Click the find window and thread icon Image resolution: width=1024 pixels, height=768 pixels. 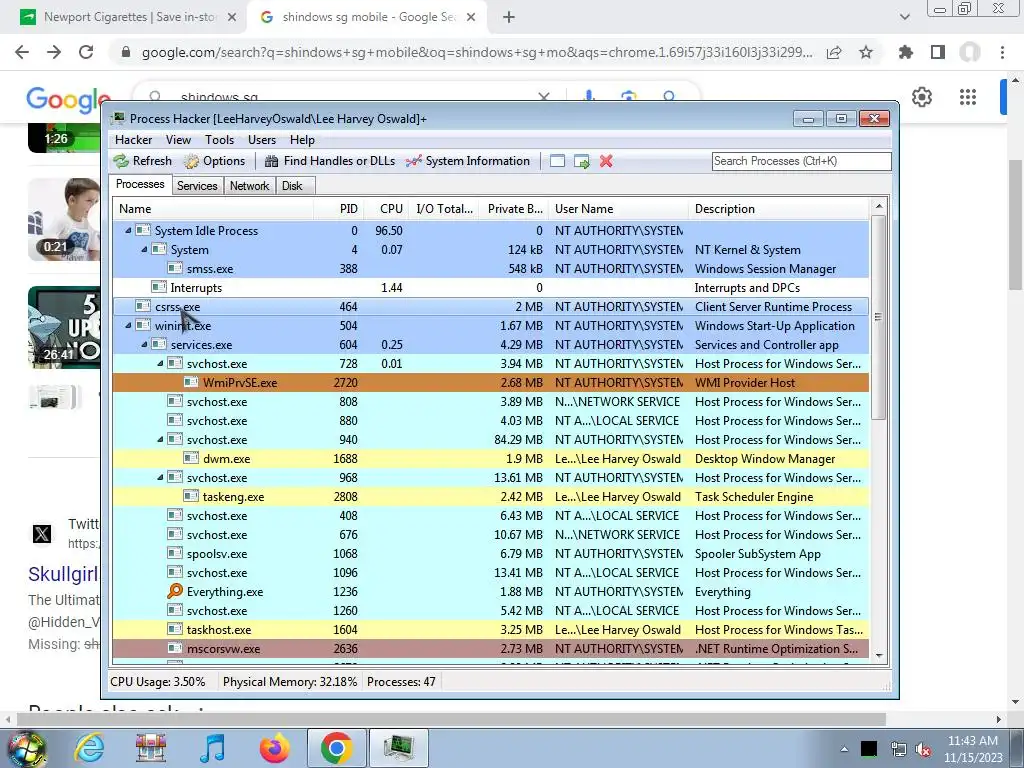pos(581,161)
